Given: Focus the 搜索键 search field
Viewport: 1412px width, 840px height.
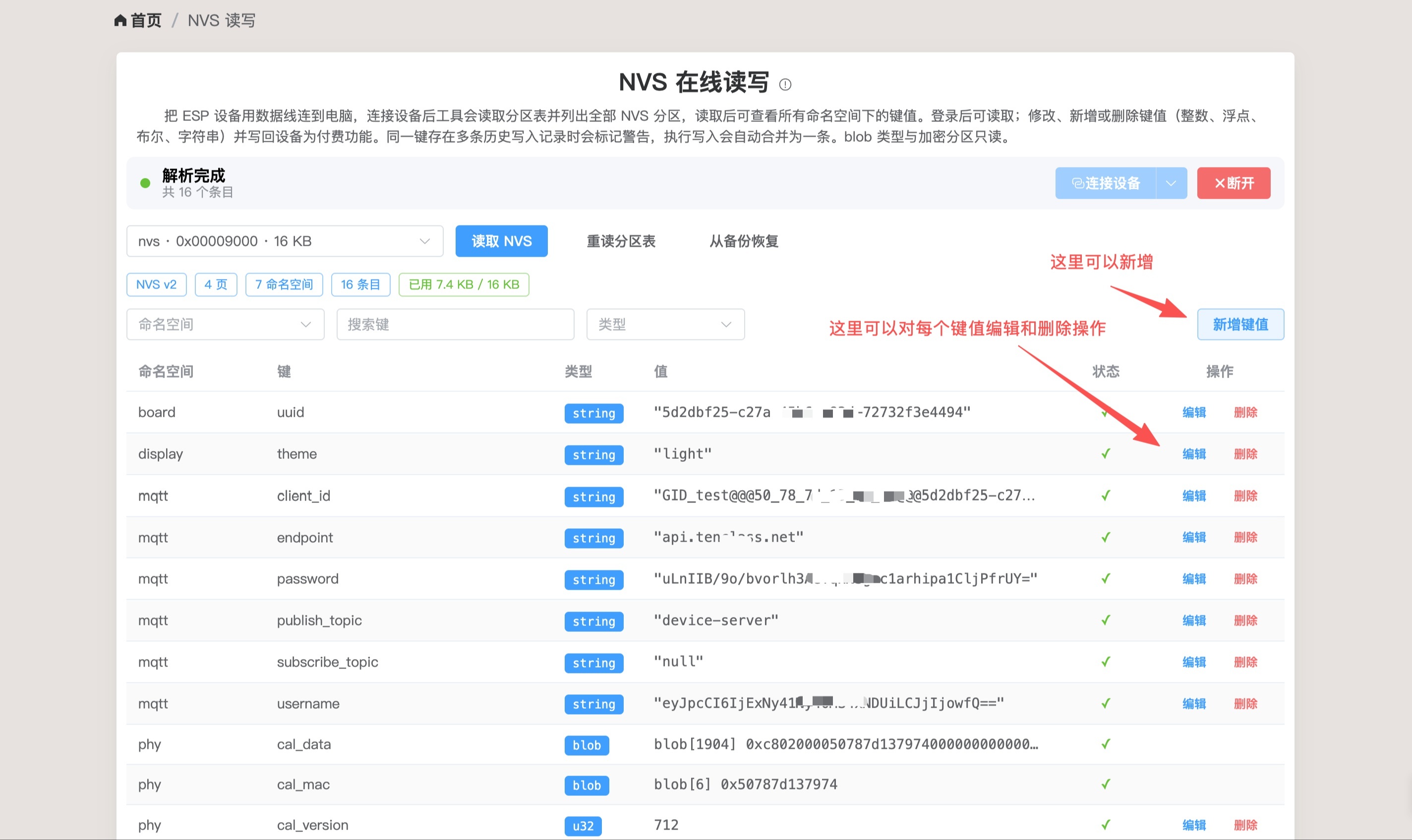Looking at the screenshot, I should (455, 324).
